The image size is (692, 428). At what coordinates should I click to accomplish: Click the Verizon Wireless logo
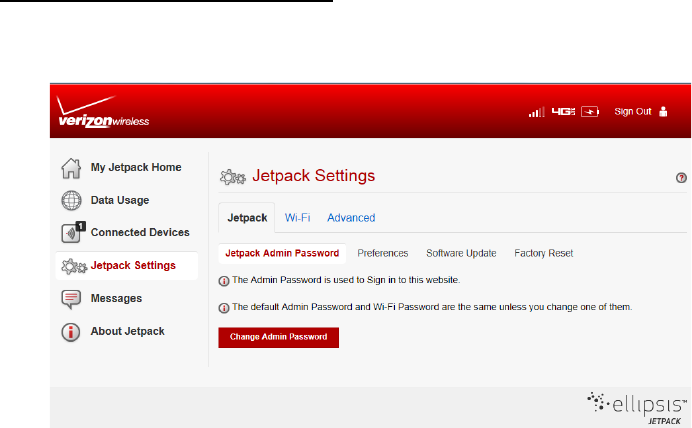(x=103, y=112)
